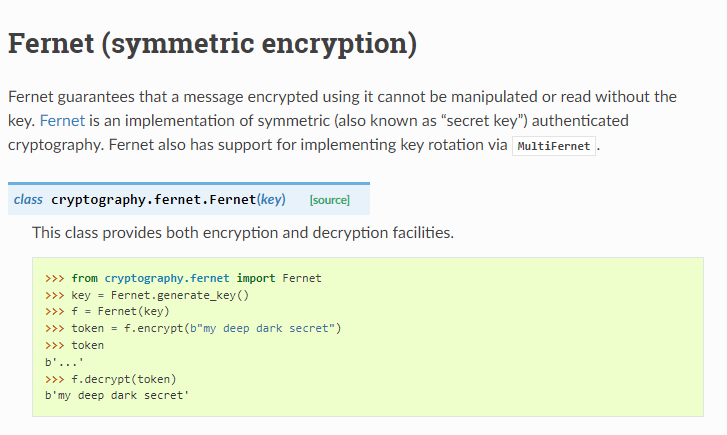Click the cryptography.fernet.Fernet class name

[x=153, y=199]
